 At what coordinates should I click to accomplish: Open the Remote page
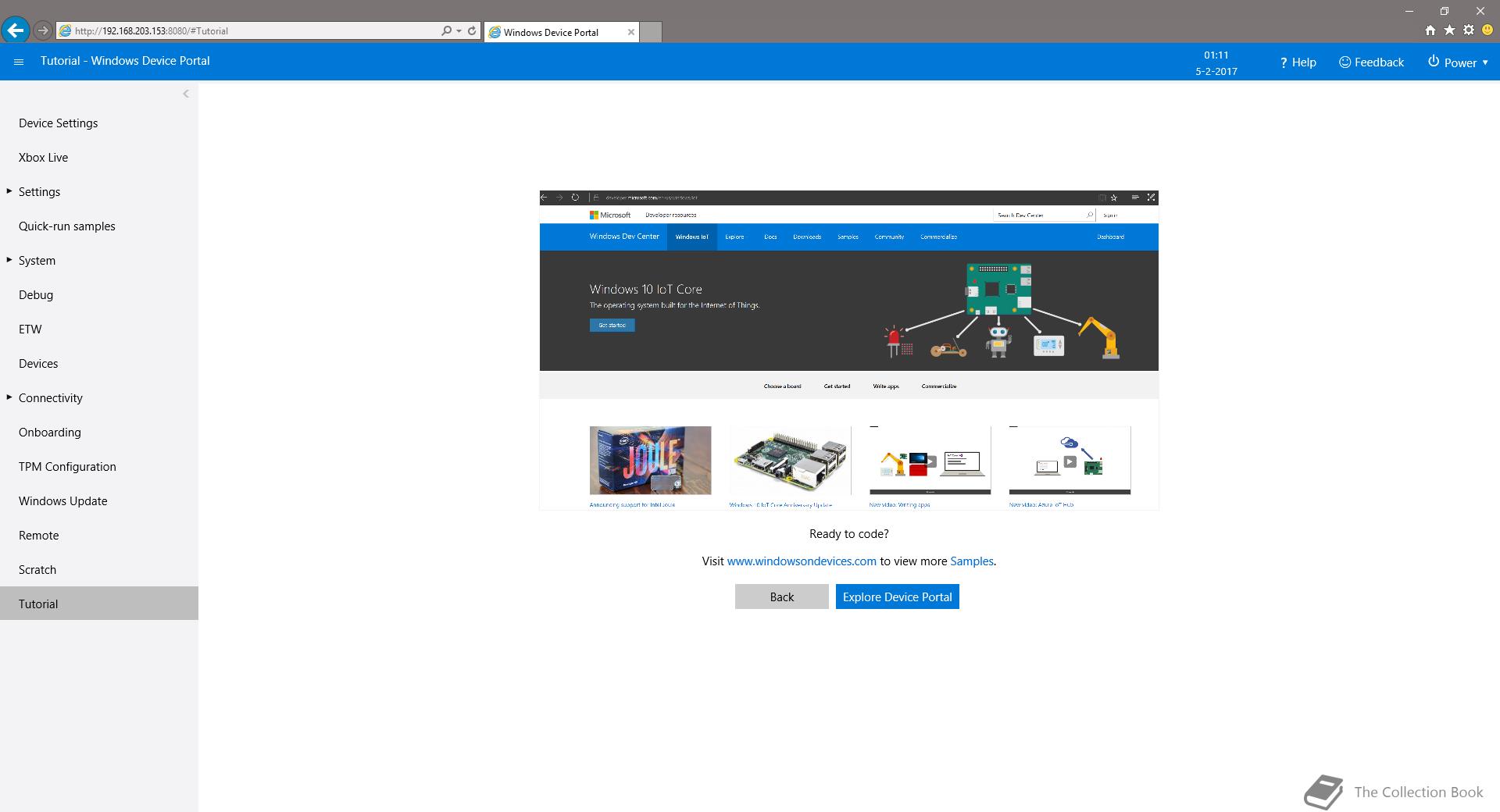point(39,536)
